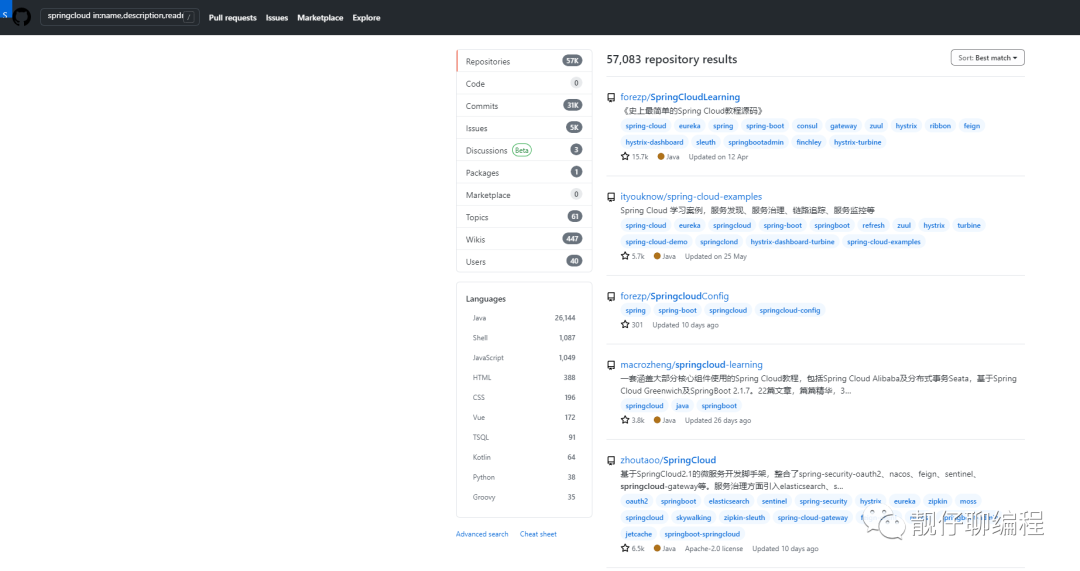This screenshot has height=571, width=1080.
Task: Click the repo icon beside forezp/SpringCloudLearning
Action: [x=611, y=98]
